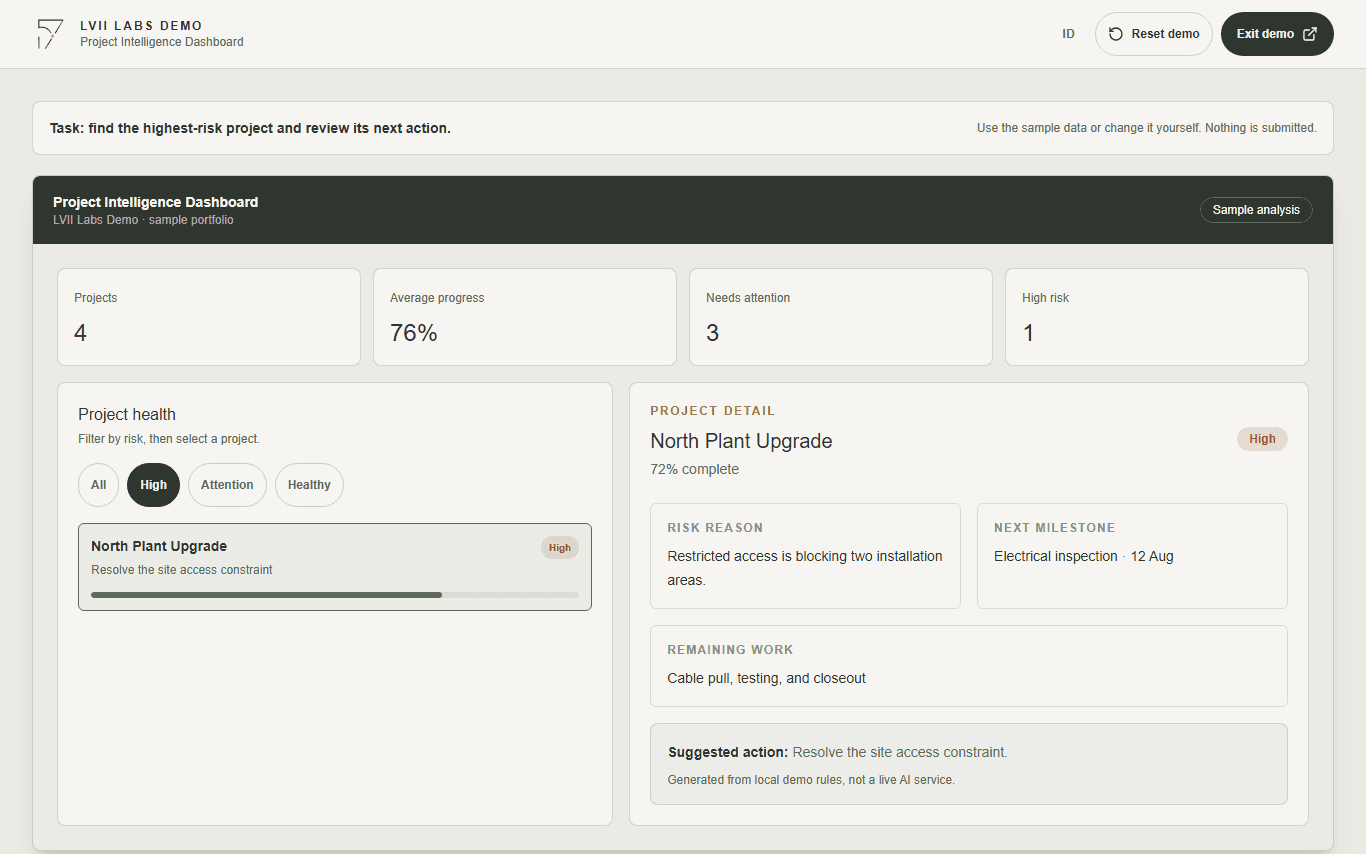Click the LVII Labs logo icon
Image resolution: width=1366 pixels, height=854 pixels.
(50, 34)
